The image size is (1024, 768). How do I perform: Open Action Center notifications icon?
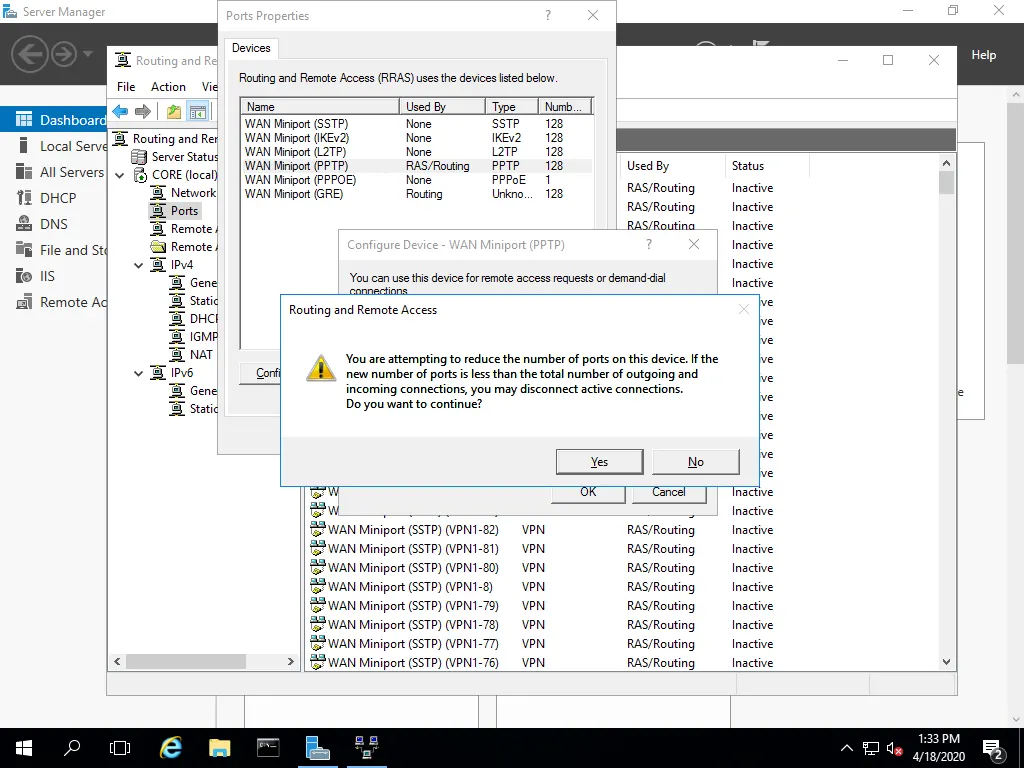[x=993, y=748]
